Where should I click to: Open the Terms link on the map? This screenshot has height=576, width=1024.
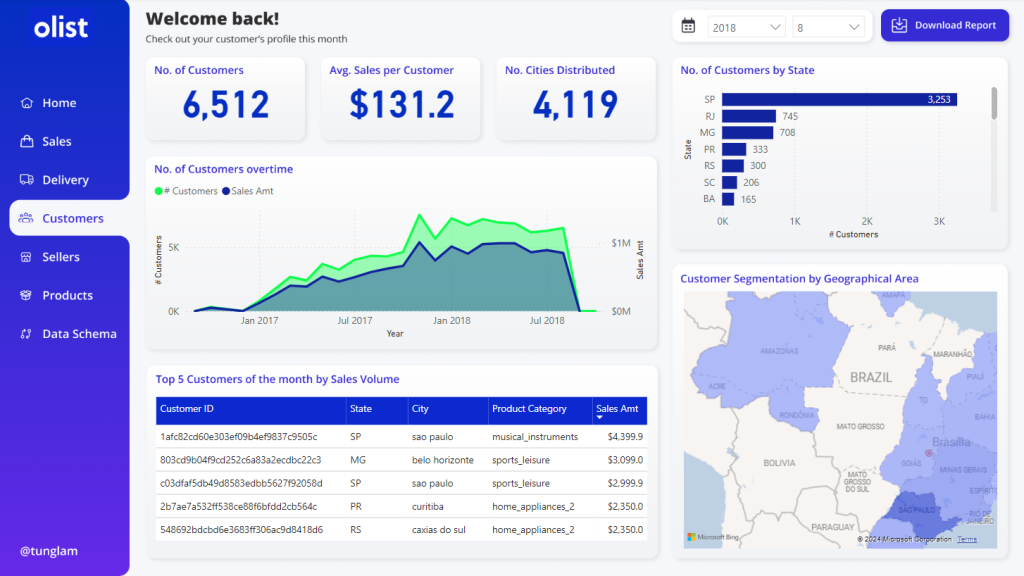[x=967, y=539]
